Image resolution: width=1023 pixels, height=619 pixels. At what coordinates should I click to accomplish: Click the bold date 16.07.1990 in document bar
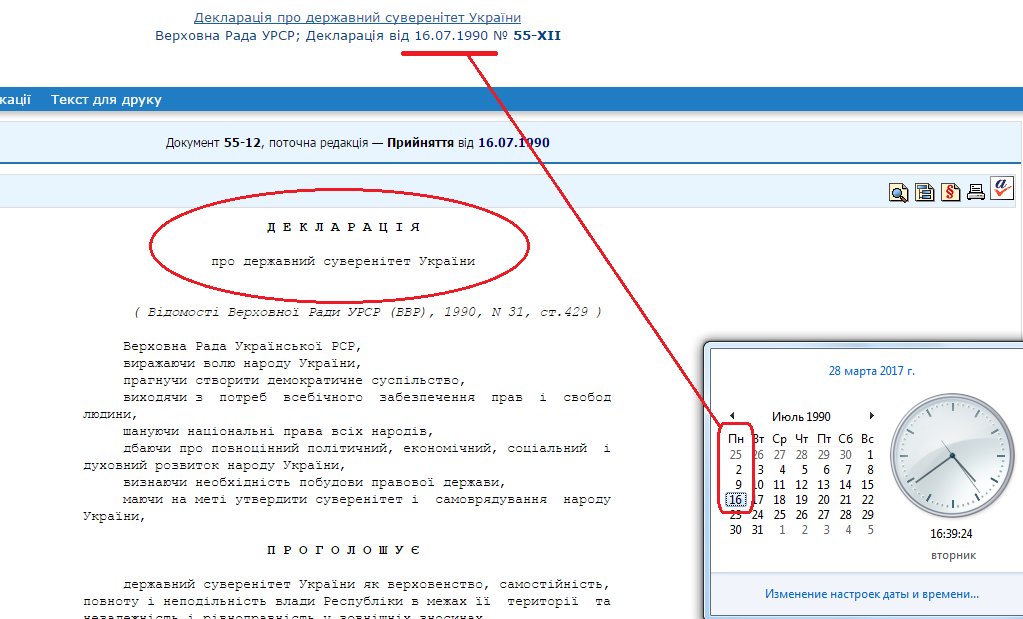513,143
